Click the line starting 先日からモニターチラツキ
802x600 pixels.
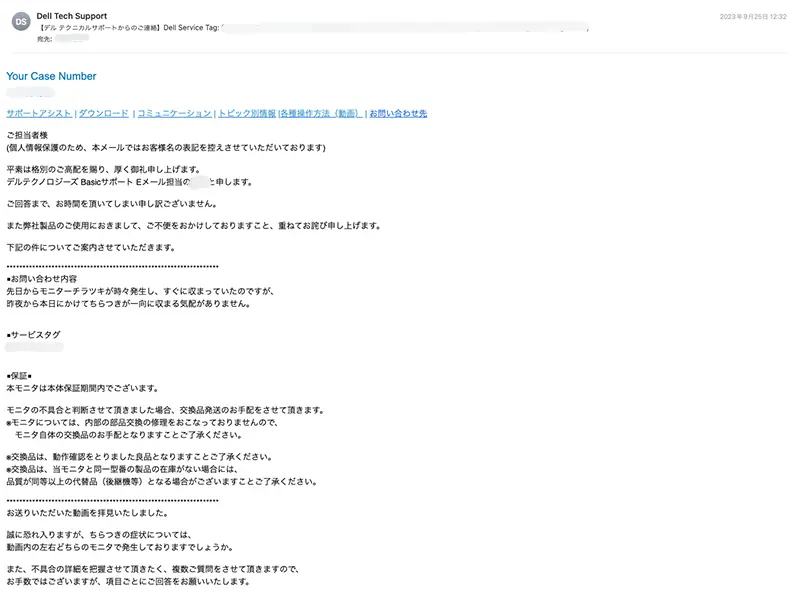click(x=141, y=291)
